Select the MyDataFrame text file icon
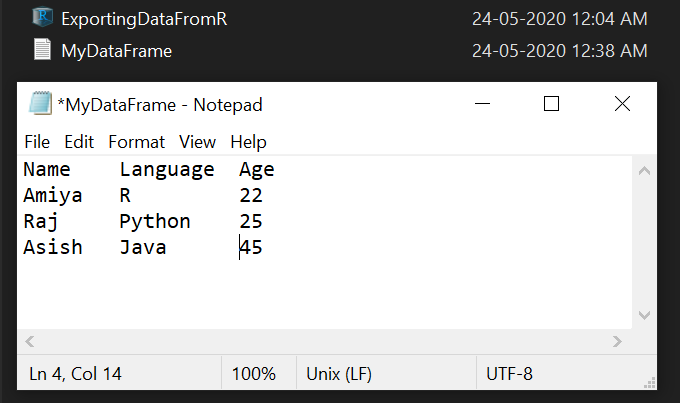Image resolution: width=680 pixels, height=403 pixels. point(42,49)
